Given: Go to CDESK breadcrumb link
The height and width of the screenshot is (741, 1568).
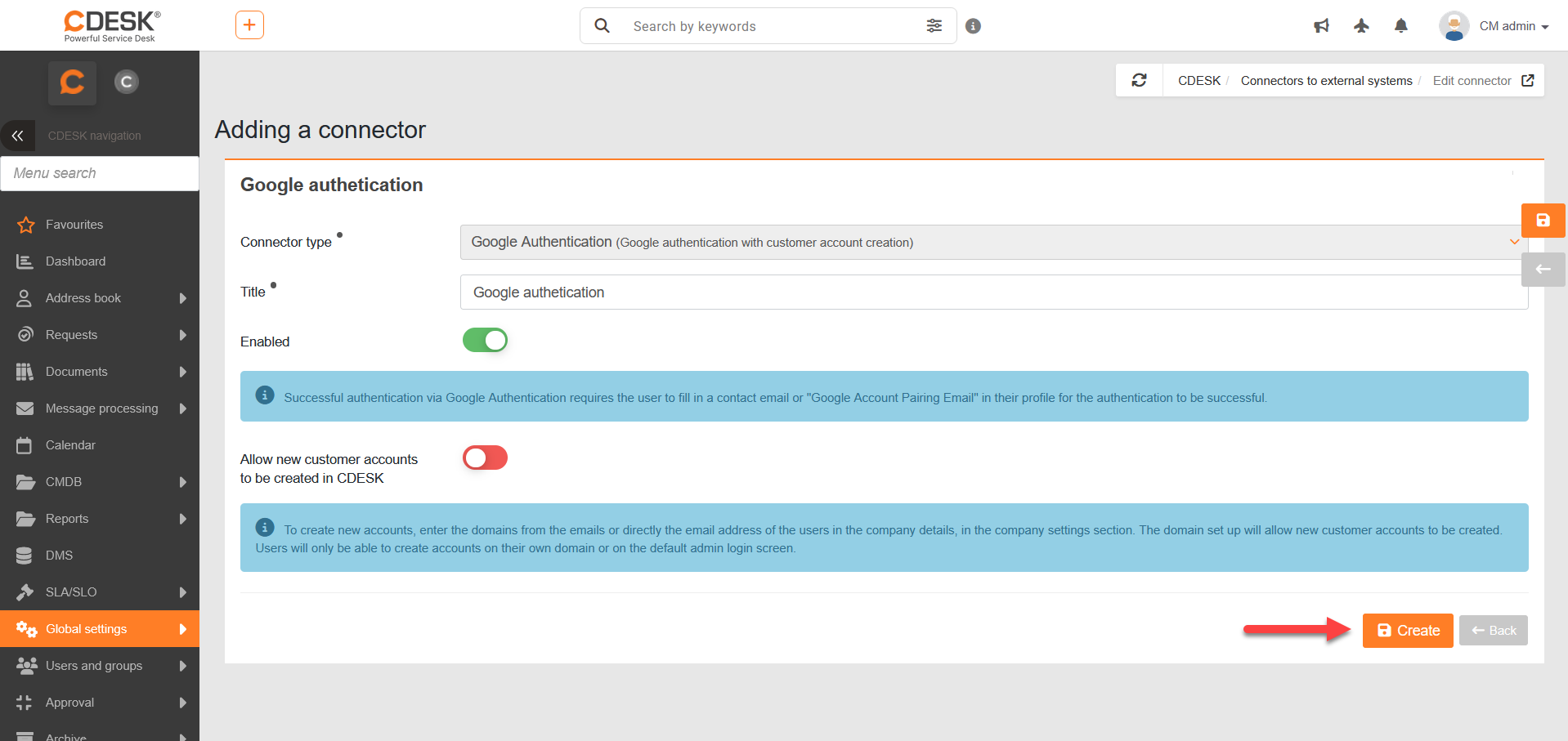Looking at the screenshot, I should (x=1198, y=81).
